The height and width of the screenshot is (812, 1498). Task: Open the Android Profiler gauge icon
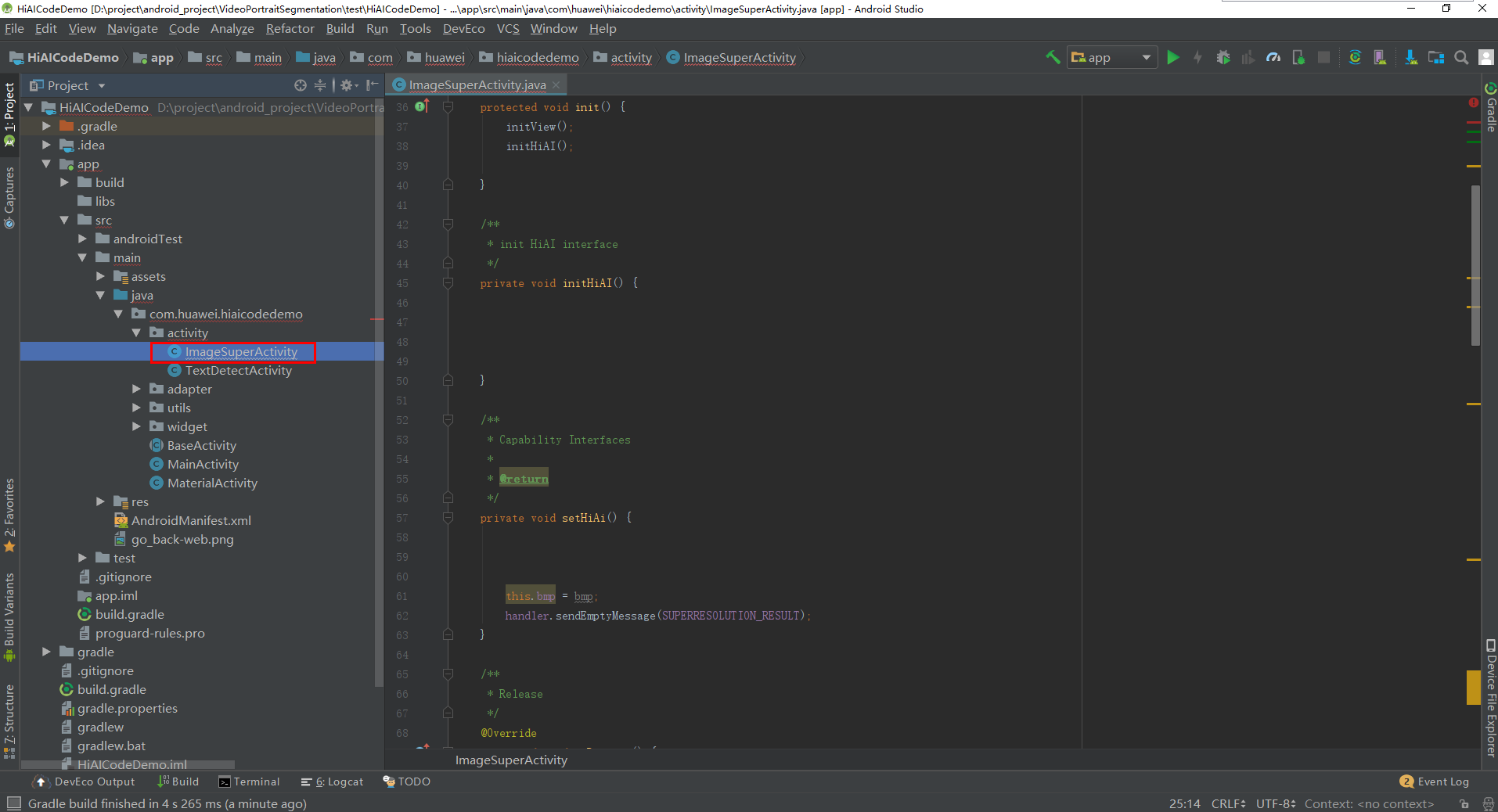pyautogui.click(x=1273, y=57)
